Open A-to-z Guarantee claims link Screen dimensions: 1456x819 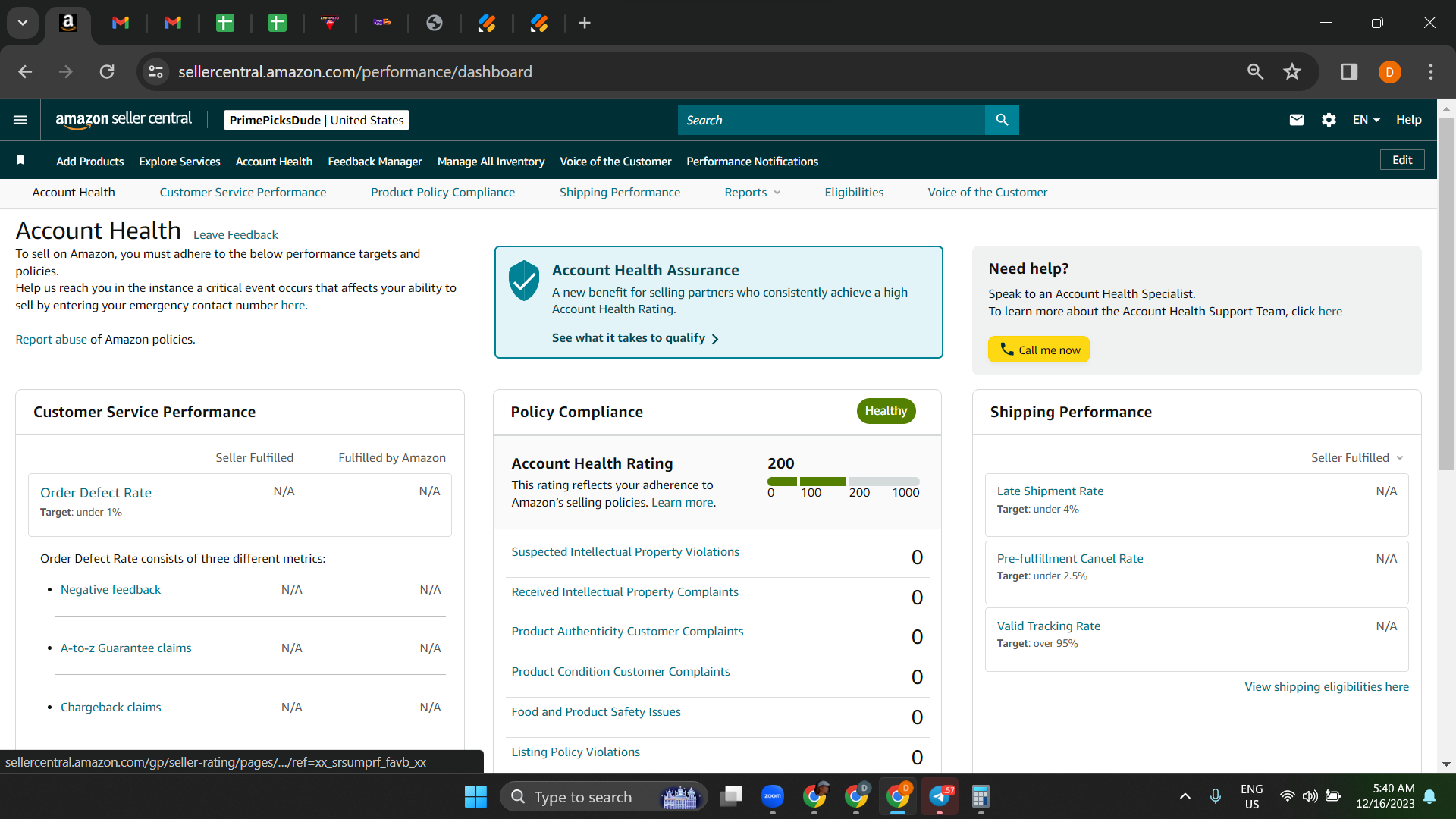(126, 648)
